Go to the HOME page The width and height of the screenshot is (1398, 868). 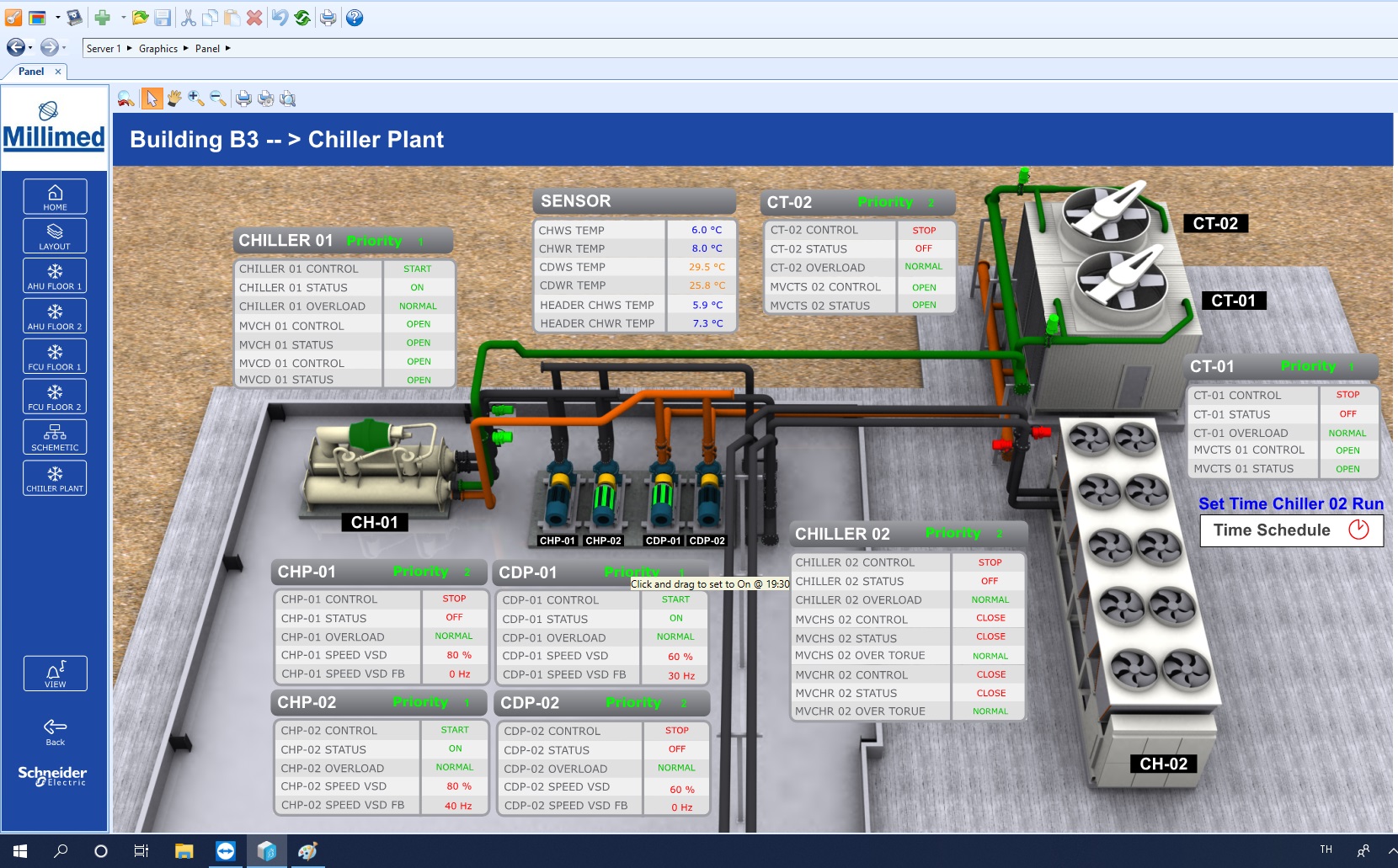tap(55, 196)
